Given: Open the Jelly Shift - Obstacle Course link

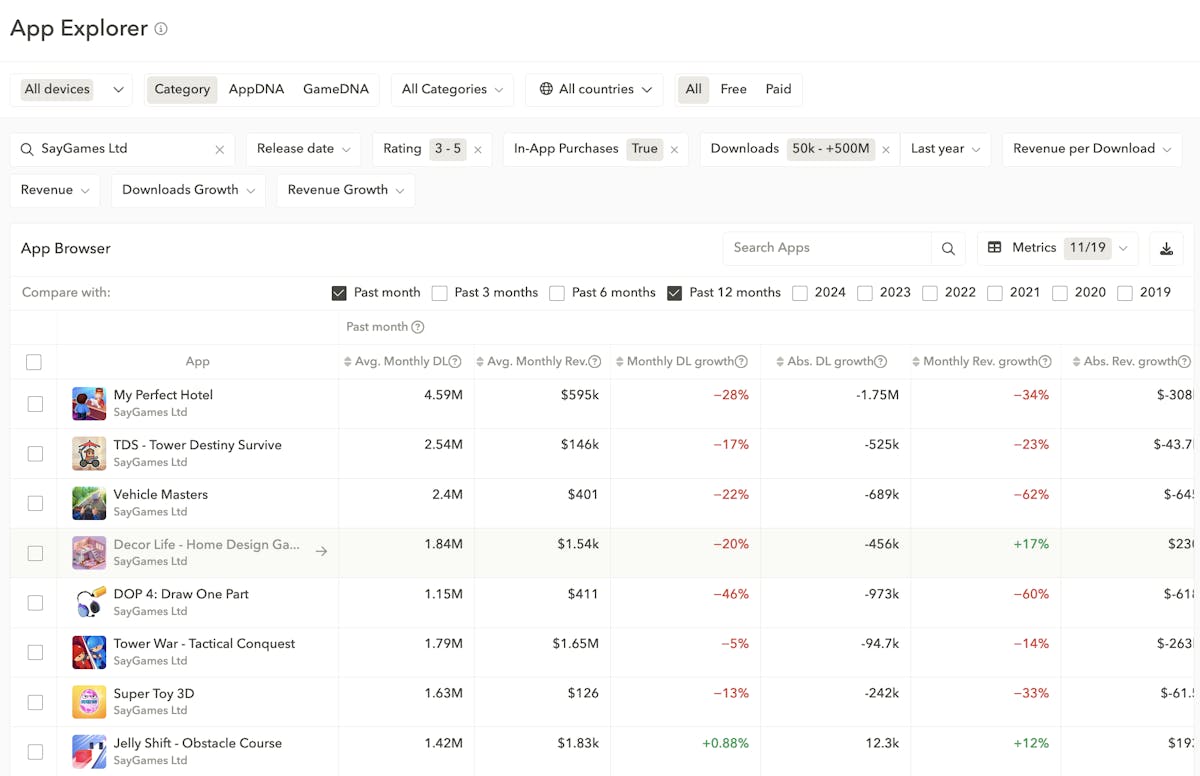Looking at the screenshot, I should click(x=198, y=743).
